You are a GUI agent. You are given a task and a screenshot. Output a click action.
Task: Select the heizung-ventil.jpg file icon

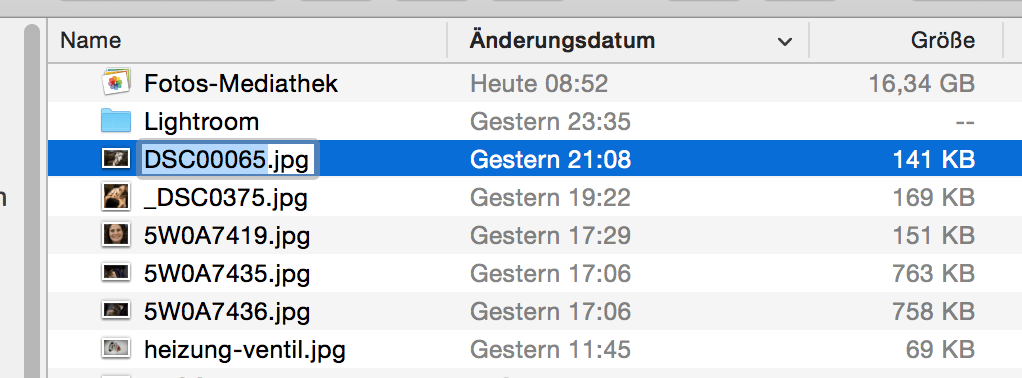click(x=116, y=348)
